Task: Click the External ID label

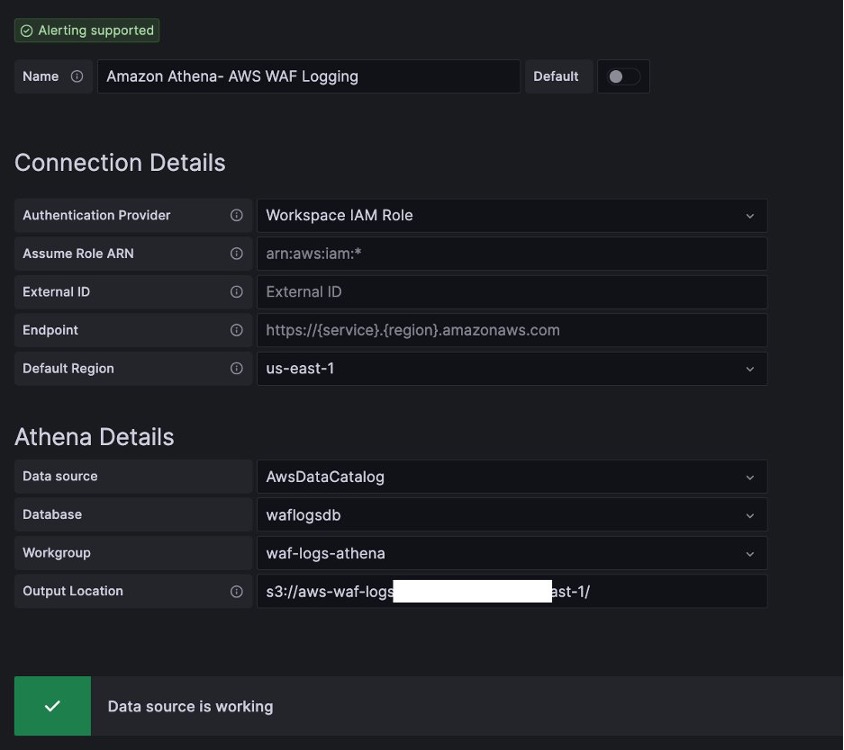Action: point(56,292)
